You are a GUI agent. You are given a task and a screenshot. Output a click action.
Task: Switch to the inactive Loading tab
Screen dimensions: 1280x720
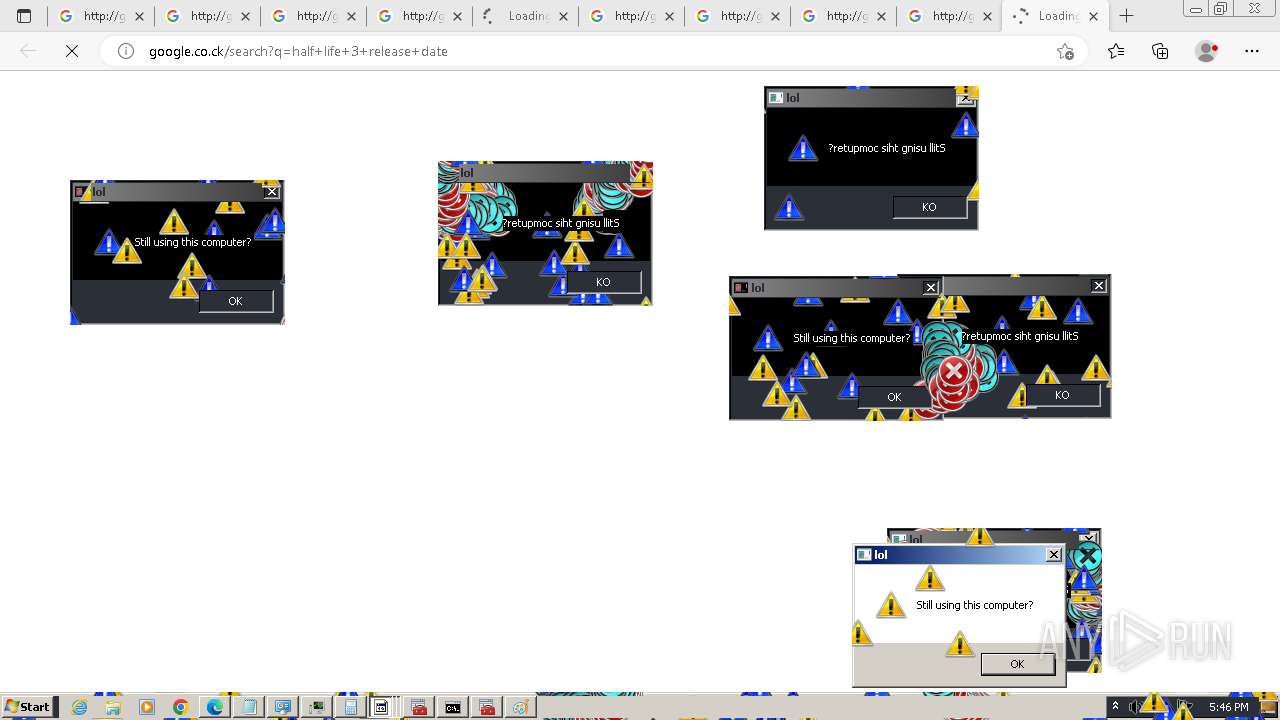coord(525,16)
